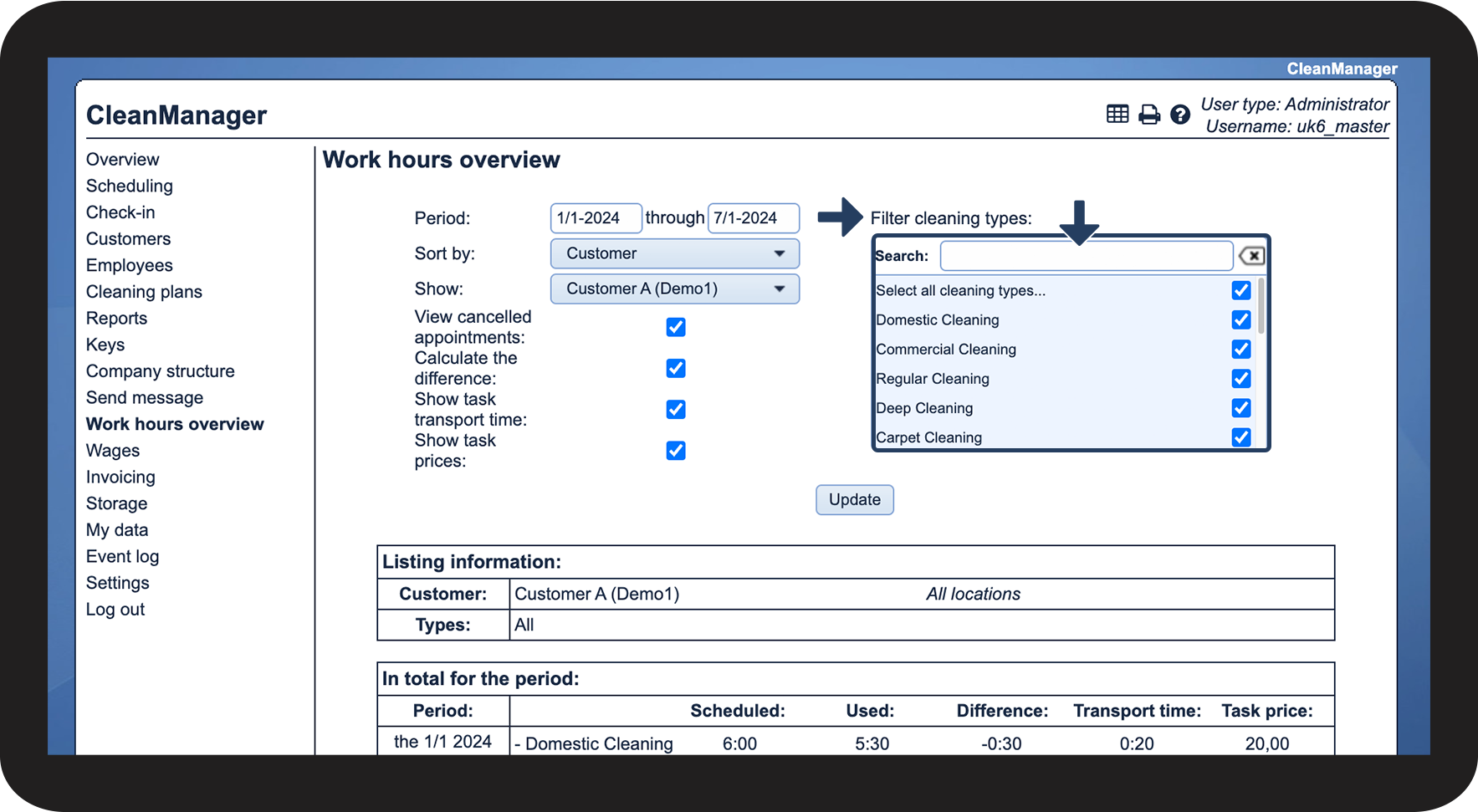The width and height of the screenshot is (1478, 812).
Task: Uncheck the Commercial Cleaning filter
Action: (1241, 349)
